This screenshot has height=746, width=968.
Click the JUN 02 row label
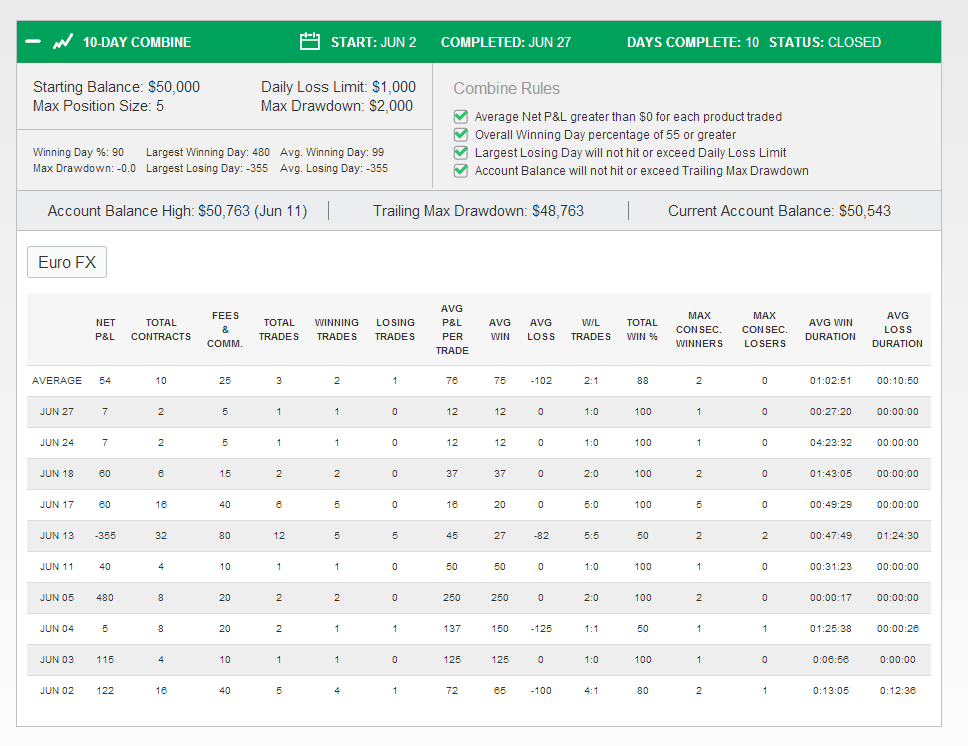(57, 690)
